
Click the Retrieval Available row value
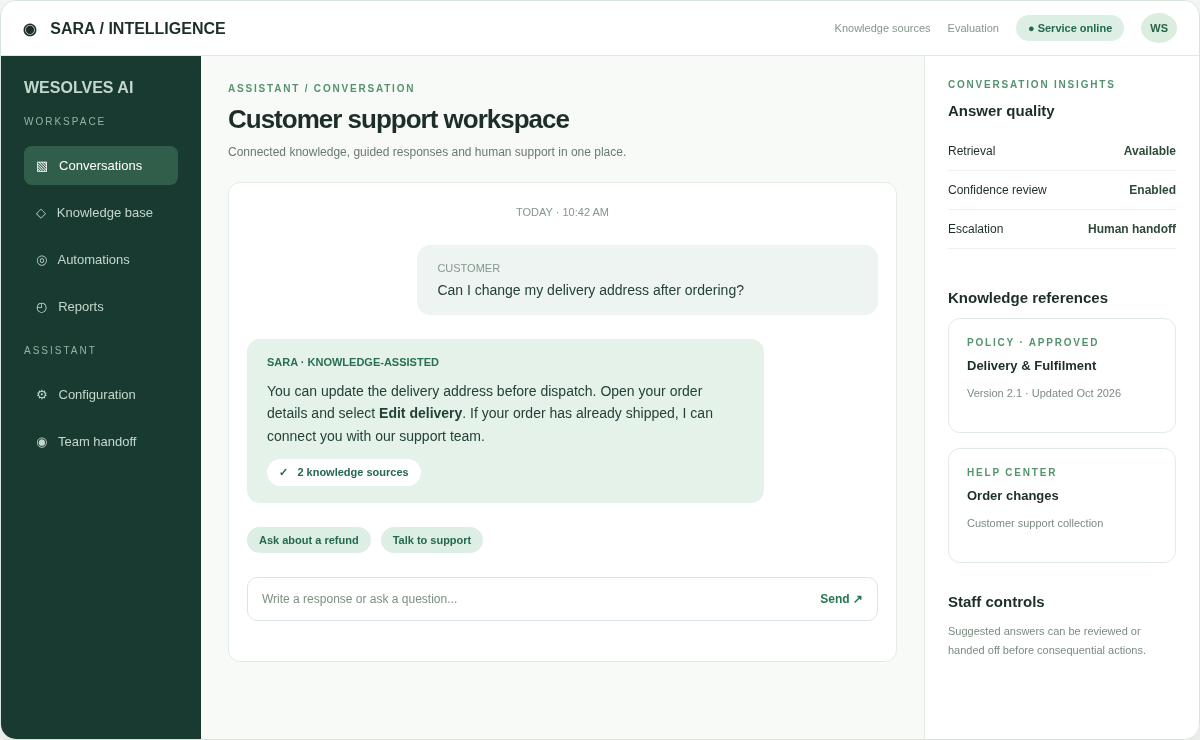(1149, 151)
